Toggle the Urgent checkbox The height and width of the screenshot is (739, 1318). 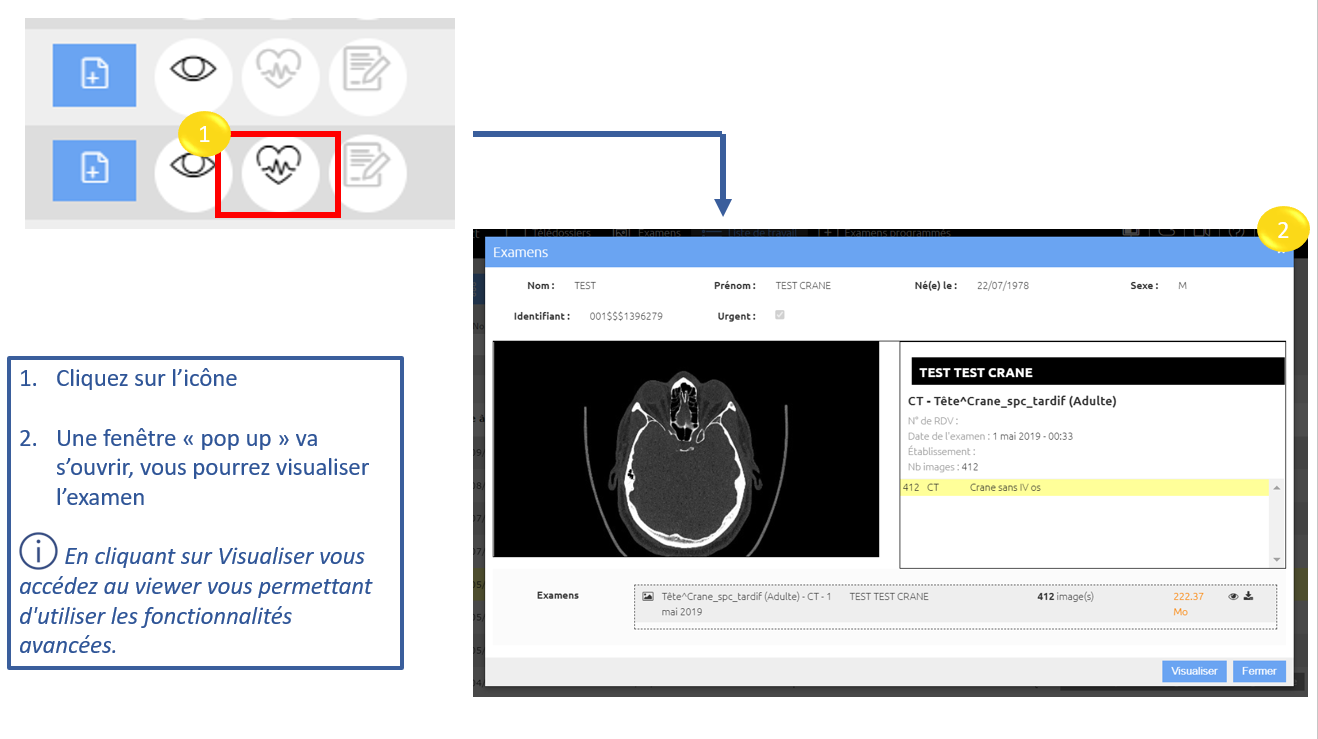coord(780,315)
